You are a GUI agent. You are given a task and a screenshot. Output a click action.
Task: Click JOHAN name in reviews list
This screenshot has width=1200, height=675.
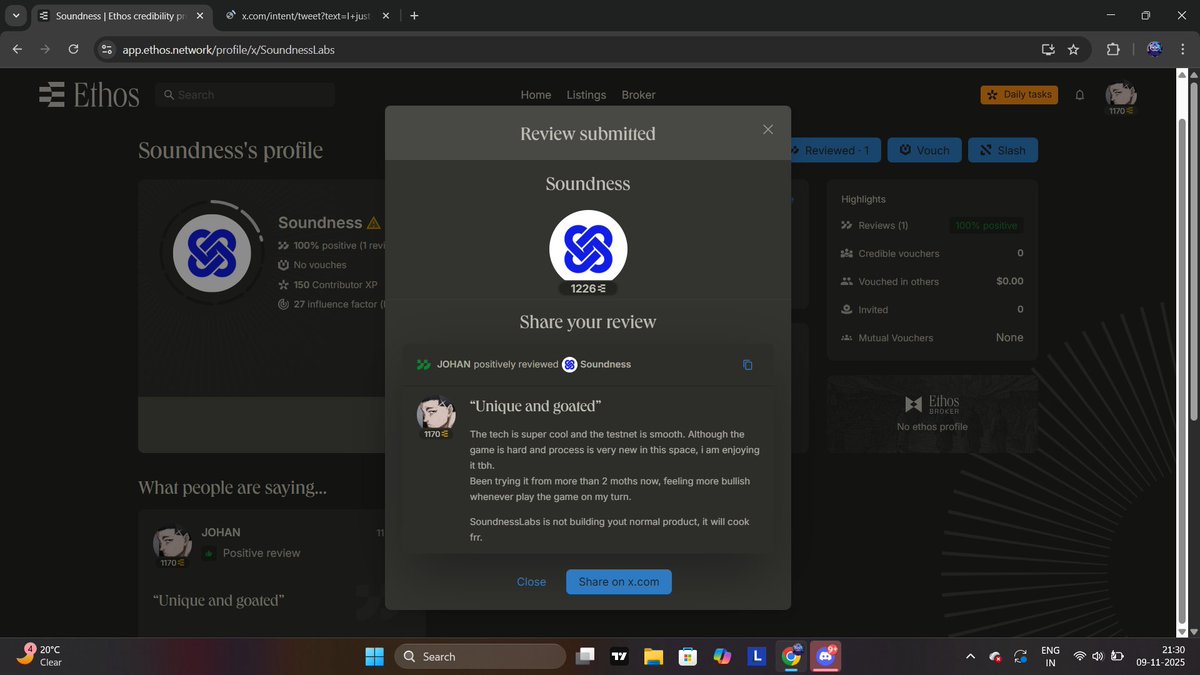pyautogui.click(x=221, y=532)
